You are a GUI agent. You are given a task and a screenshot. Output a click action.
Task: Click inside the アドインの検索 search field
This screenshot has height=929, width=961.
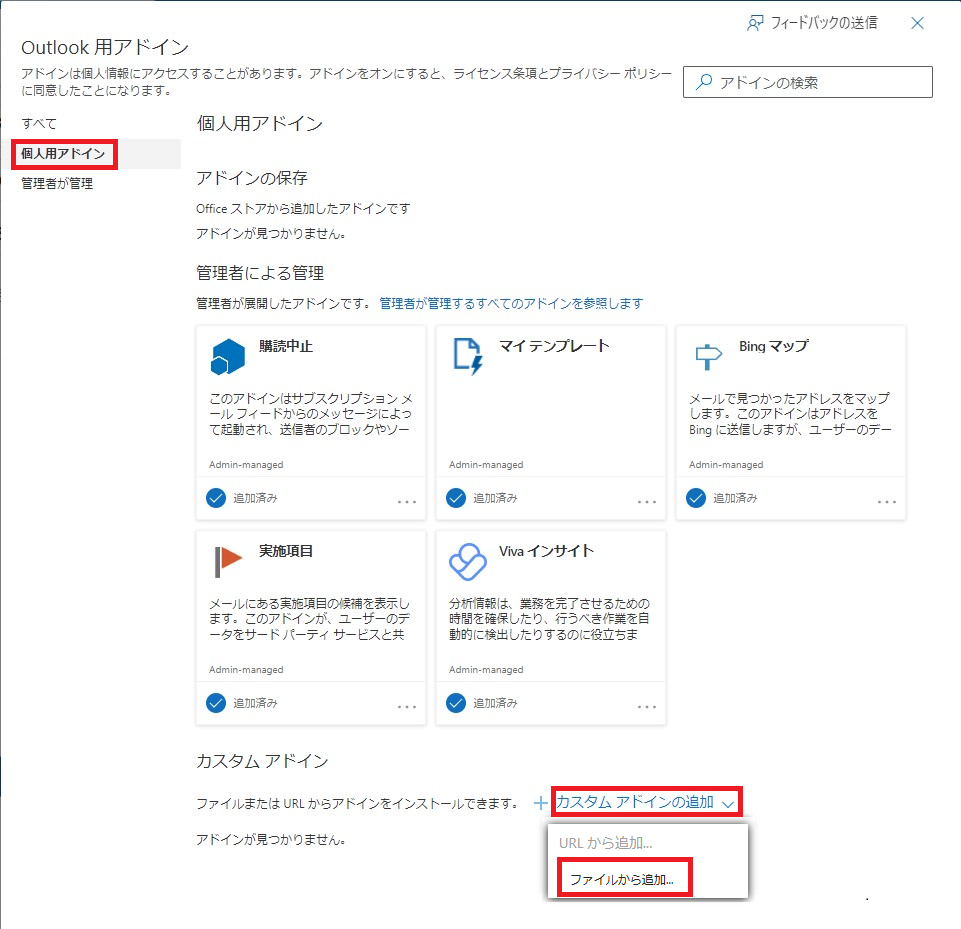[x=820, y=83]
